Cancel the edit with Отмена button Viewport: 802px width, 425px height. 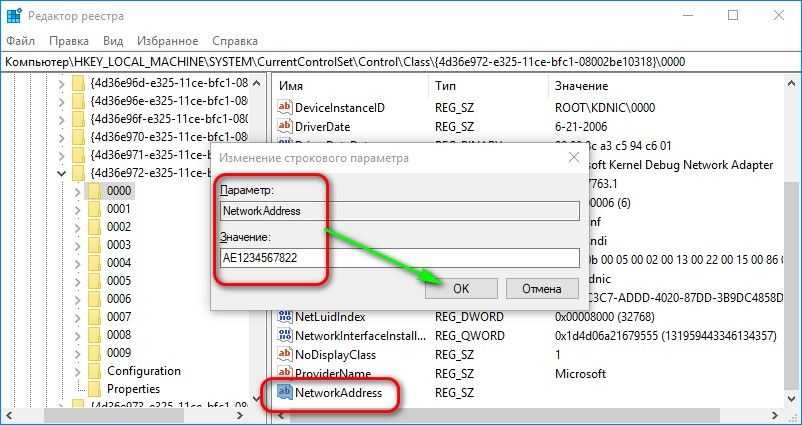click(x=542, y=288)
